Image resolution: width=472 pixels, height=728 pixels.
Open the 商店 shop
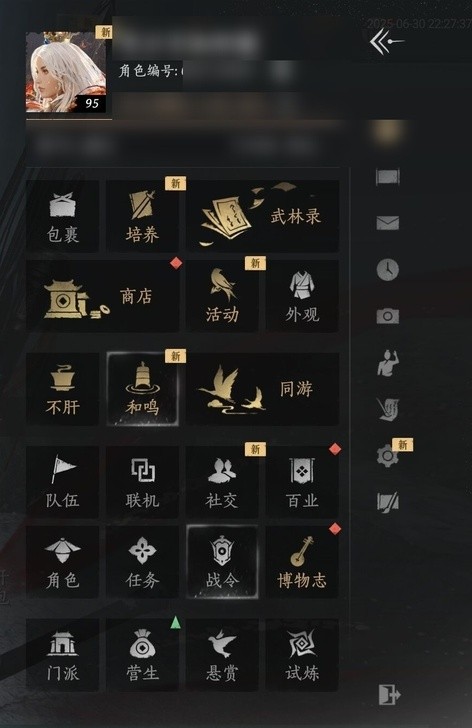(103, 296)
